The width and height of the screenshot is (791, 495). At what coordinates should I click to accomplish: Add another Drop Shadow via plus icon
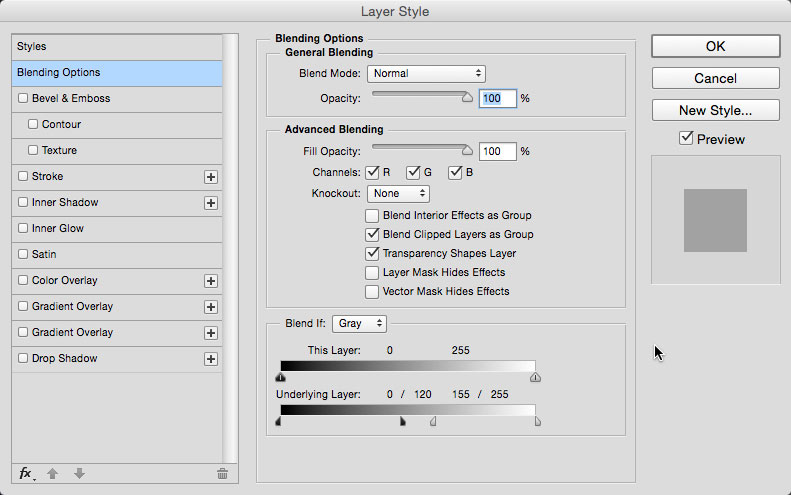click(211, 359)
